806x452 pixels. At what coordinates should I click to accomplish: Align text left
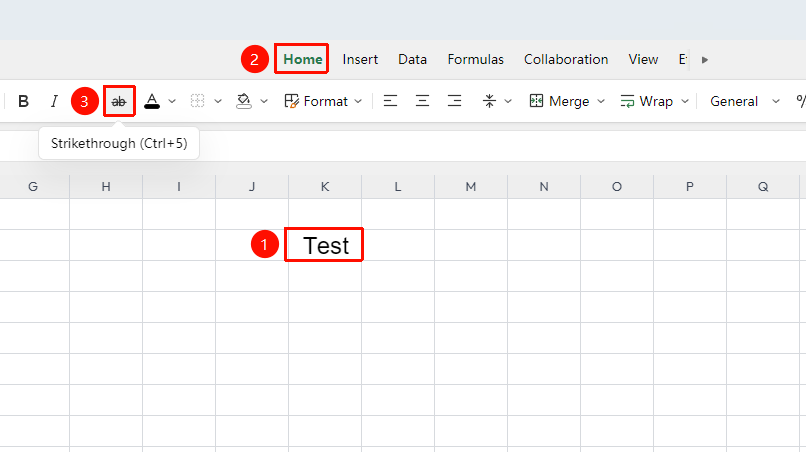pos(390,101)
